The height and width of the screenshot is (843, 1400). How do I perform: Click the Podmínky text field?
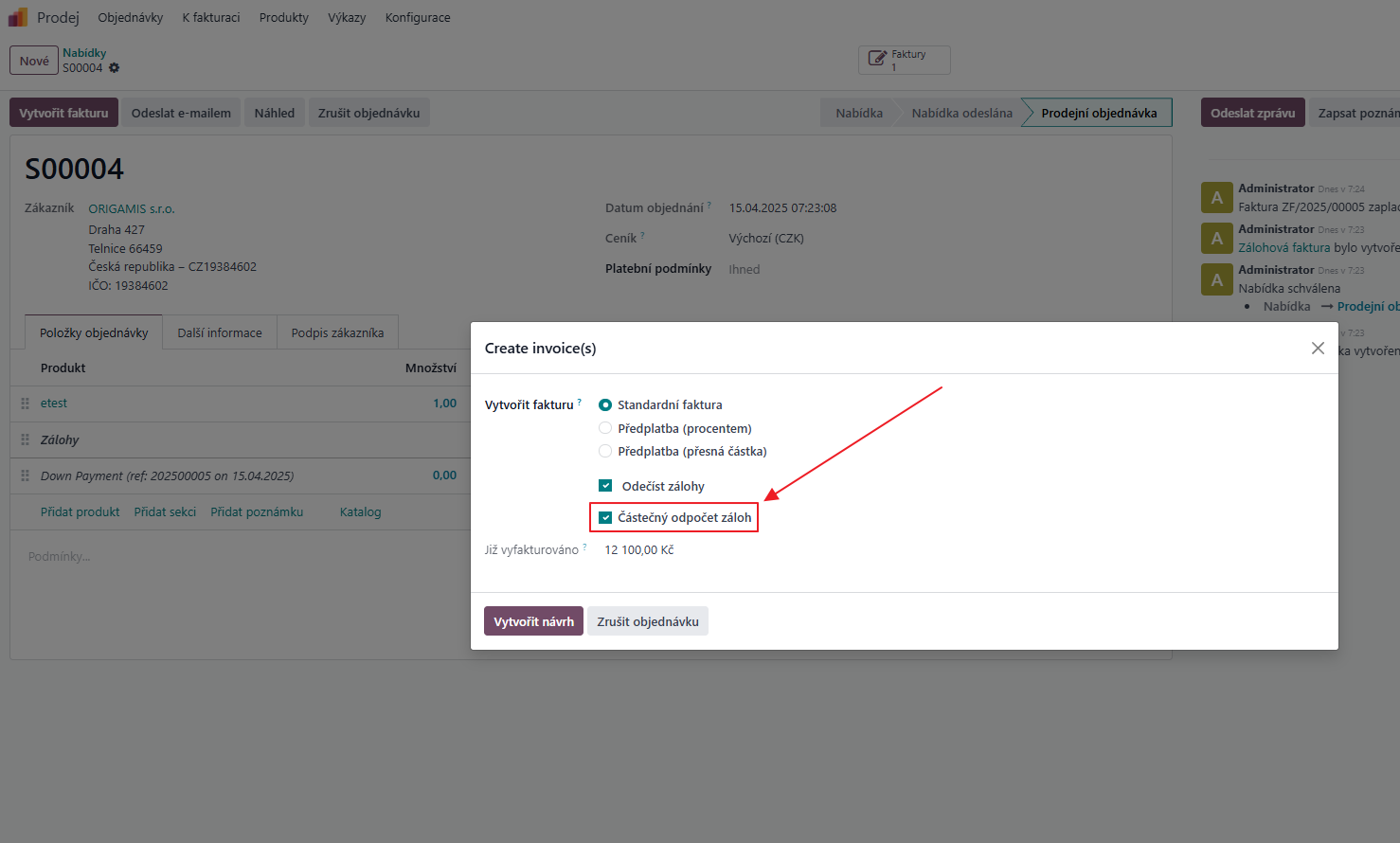tap(237, 557)
